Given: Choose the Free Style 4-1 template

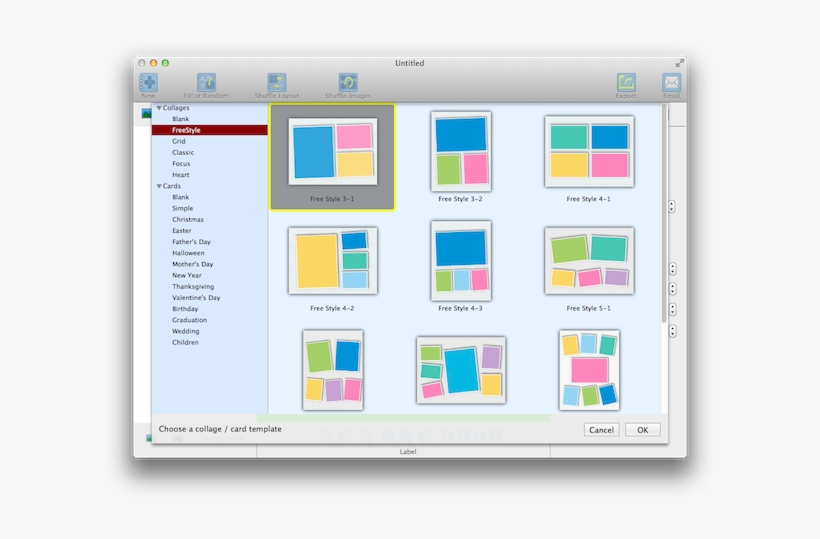Looking at the screenshot, I should tap(589, 151).
